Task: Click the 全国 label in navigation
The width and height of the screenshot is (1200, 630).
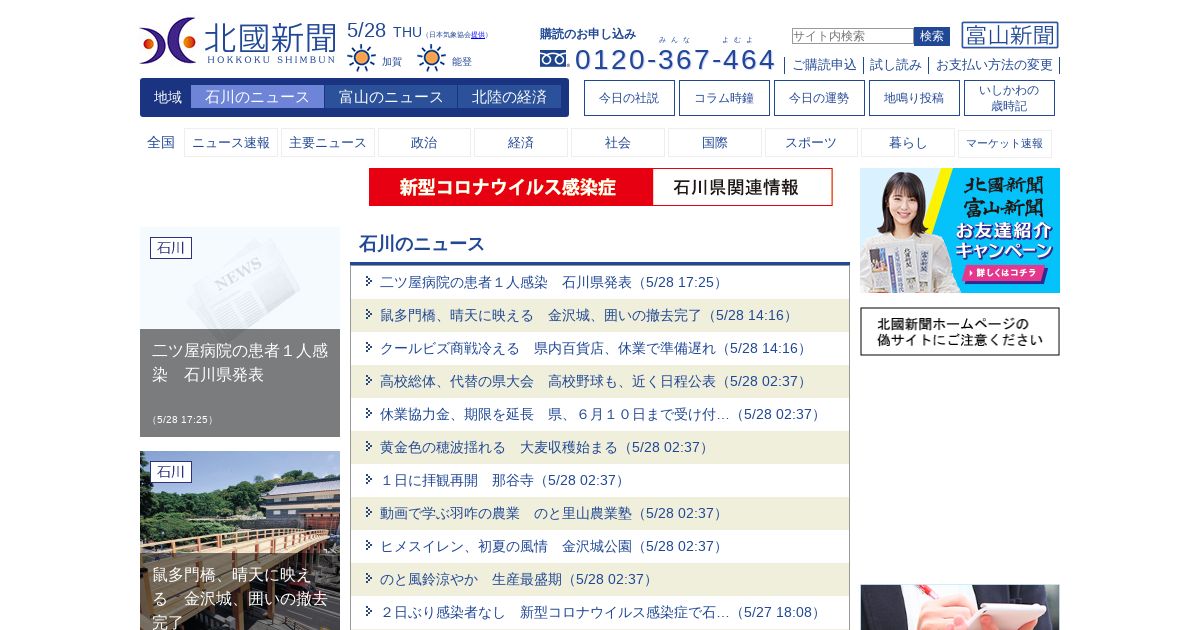Action: pos(161,143)
